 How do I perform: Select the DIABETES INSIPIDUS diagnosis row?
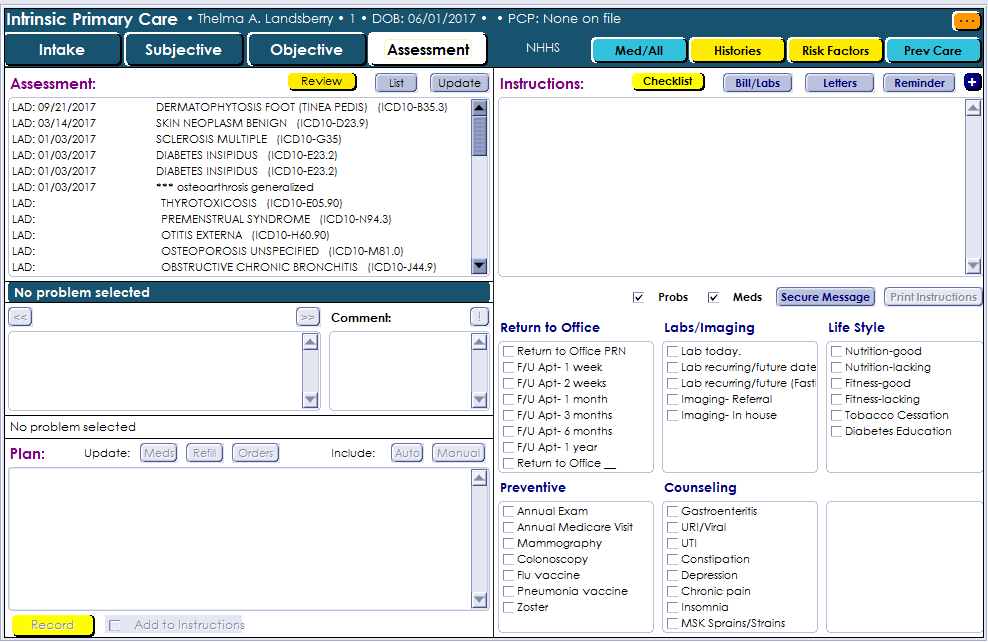coord(207,155)
